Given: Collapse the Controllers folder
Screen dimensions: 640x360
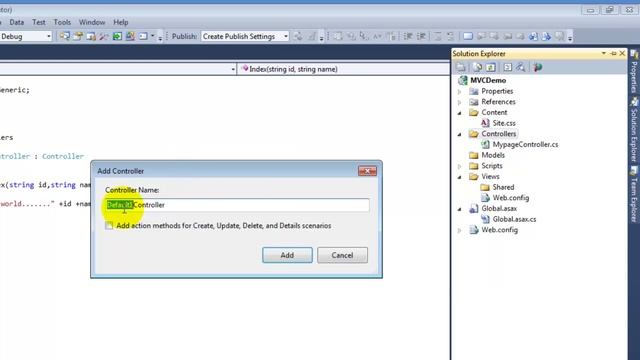Looking at the screenshot, I should tap(460, 134).
